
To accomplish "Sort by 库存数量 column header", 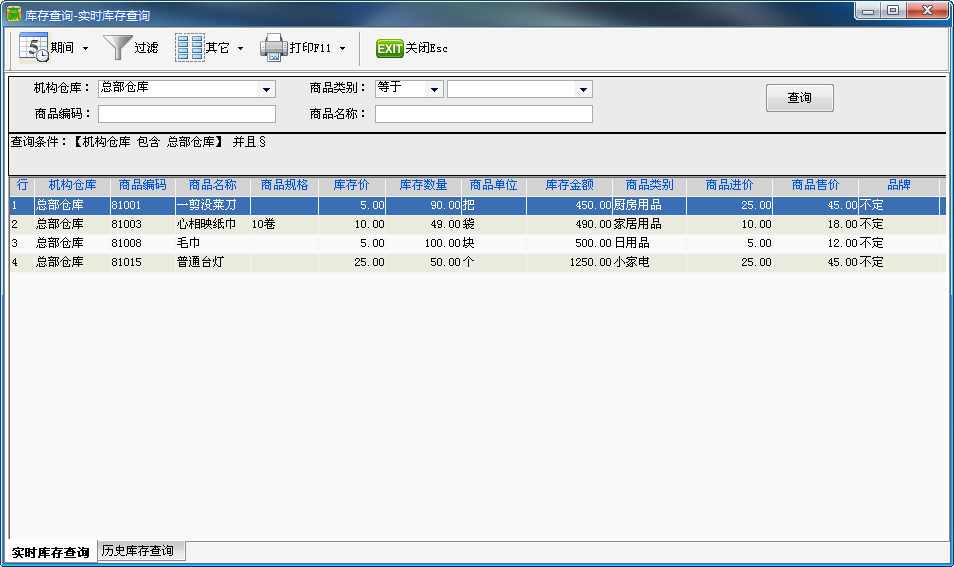I will tap(423, 185).
